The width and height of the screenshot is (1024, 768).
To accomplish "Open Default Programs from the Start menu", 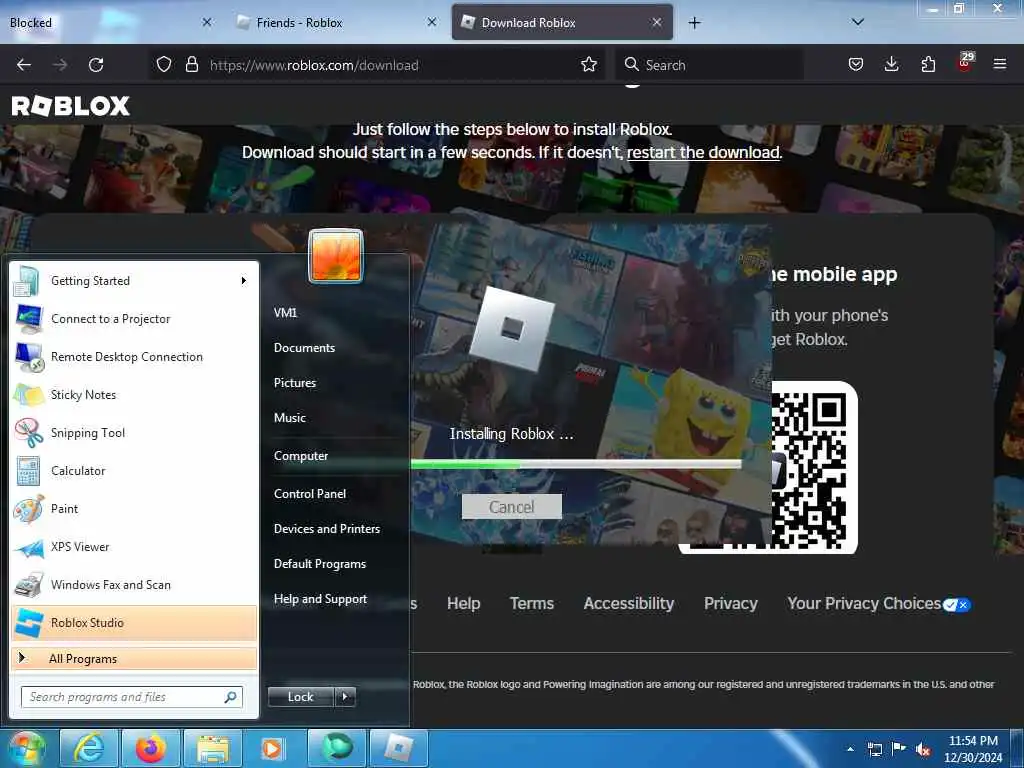I will tap(319, 564).
